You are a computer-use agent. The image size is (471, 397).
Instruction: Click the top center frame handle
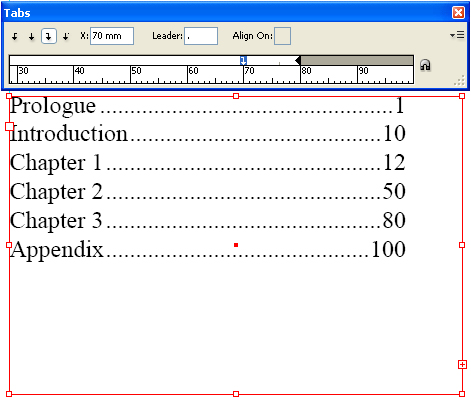236,96
